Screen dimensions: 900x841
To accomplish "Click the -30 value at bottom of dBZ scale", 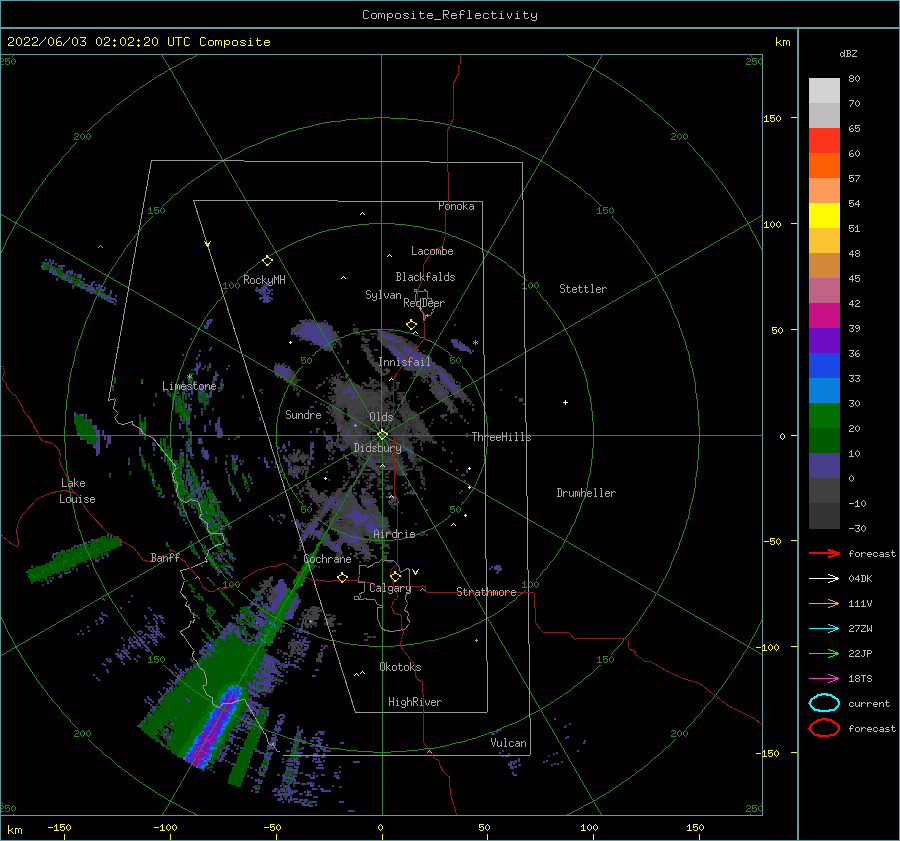I will 857,529.
